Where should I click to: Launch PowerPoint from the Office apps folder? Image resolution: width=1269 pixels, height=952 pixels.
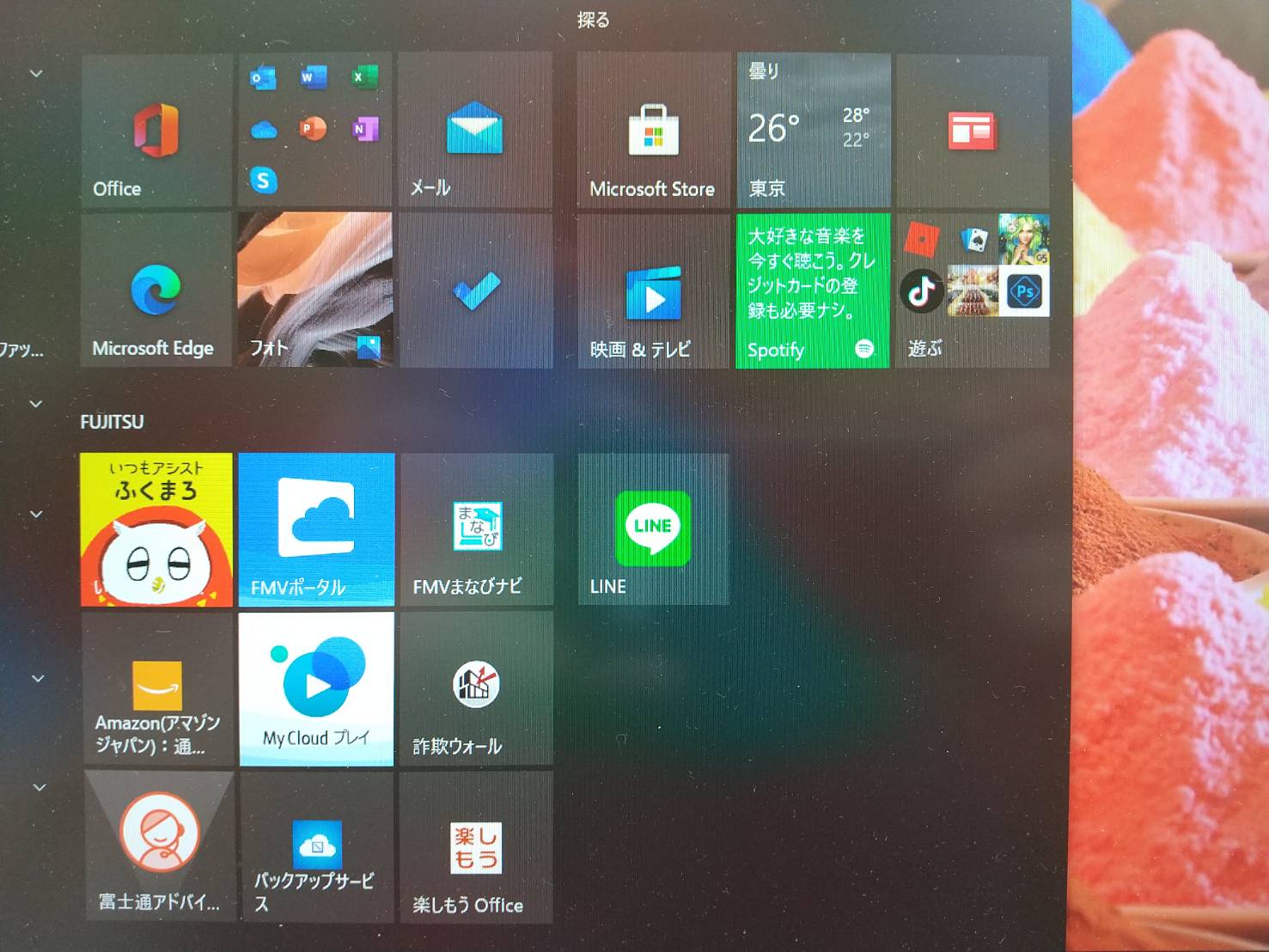click(314, 129)
